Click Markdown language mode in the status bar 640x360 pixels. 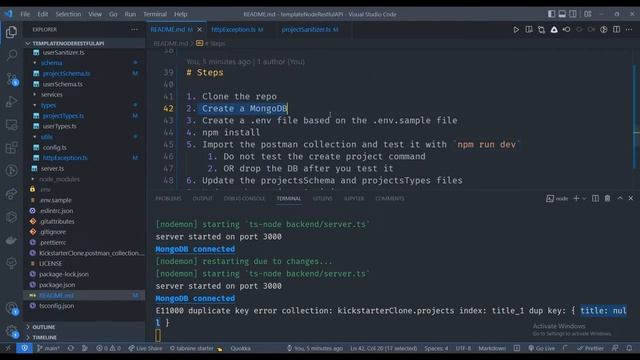(492, 348)
